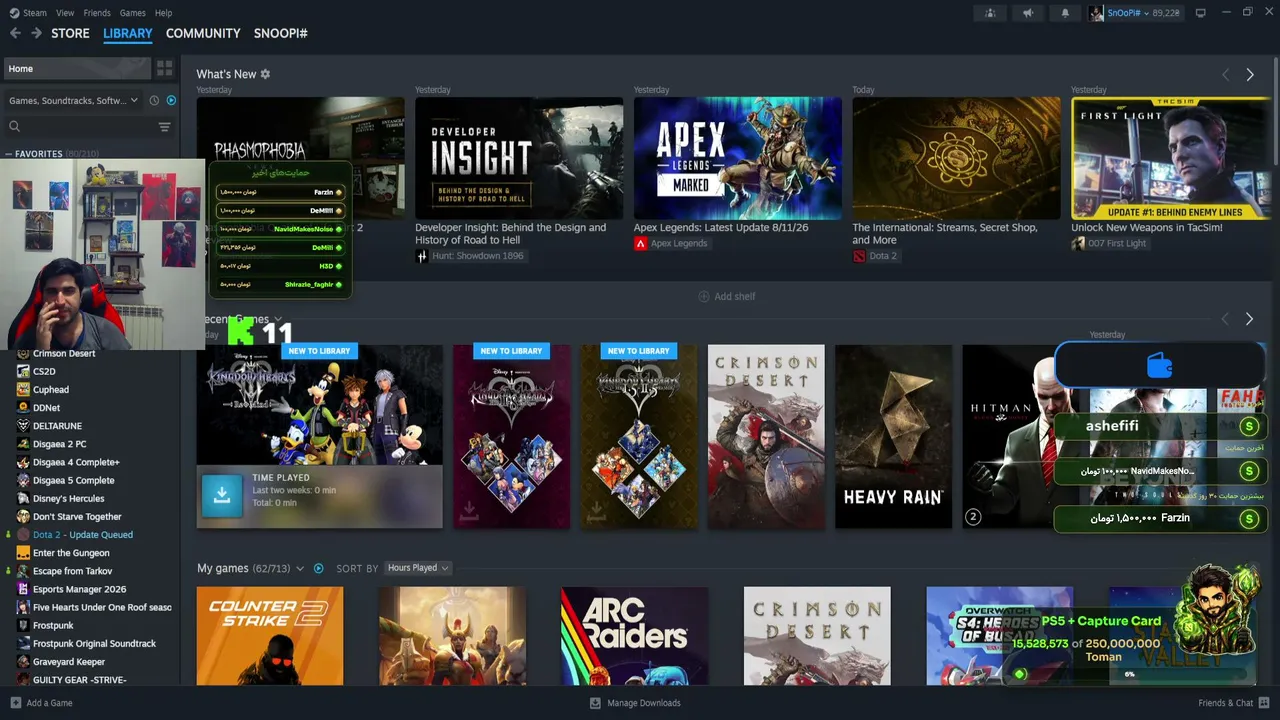Open The International news thumbnail

click(956, 158)
